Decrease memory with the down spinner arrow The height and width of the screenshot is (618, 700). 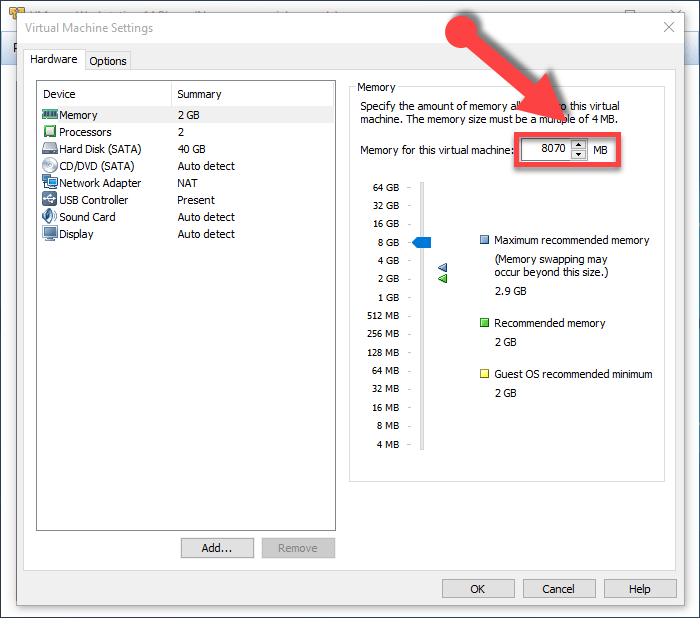(x=578, y=155)
